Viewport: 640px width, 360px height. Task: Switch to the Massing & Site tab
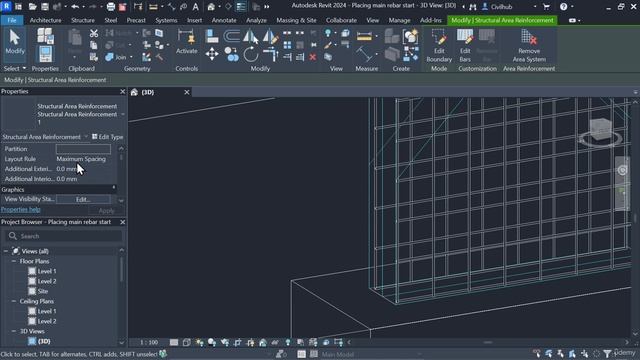(296, 20)
